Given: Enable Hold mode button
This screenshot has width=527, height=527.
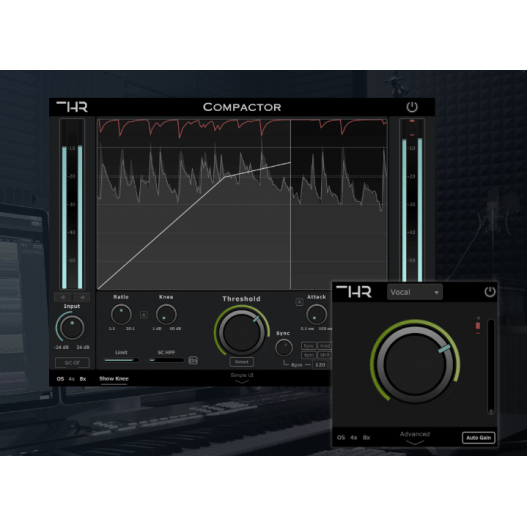Looking at the screenshot, I should (x=325, y=346).
